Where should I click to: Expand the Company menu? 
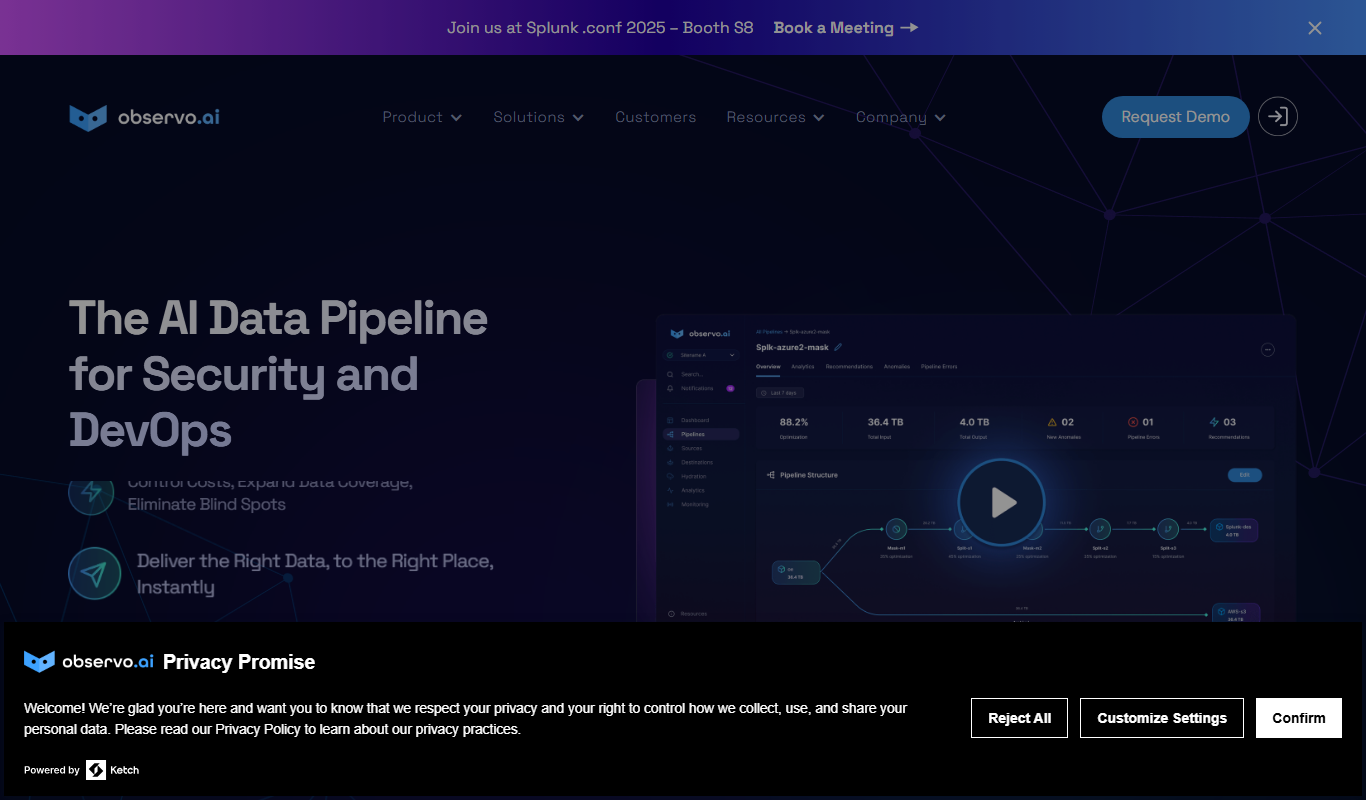click(900, 117)
